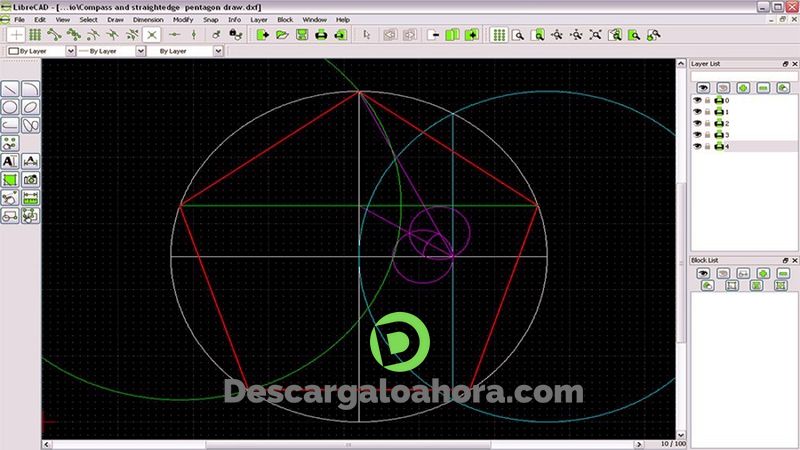Click the Copy toolbar icon
The height and width of the screenshot is (450, 800).
pos(452,35)
